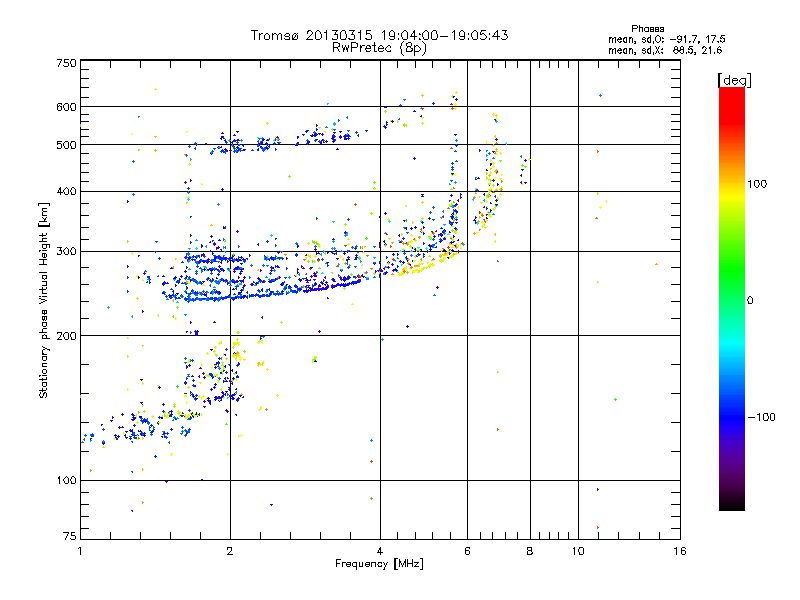Click the '1' x-axis tick label
This screenshot has width=800, height=600.
coord(80,551)
